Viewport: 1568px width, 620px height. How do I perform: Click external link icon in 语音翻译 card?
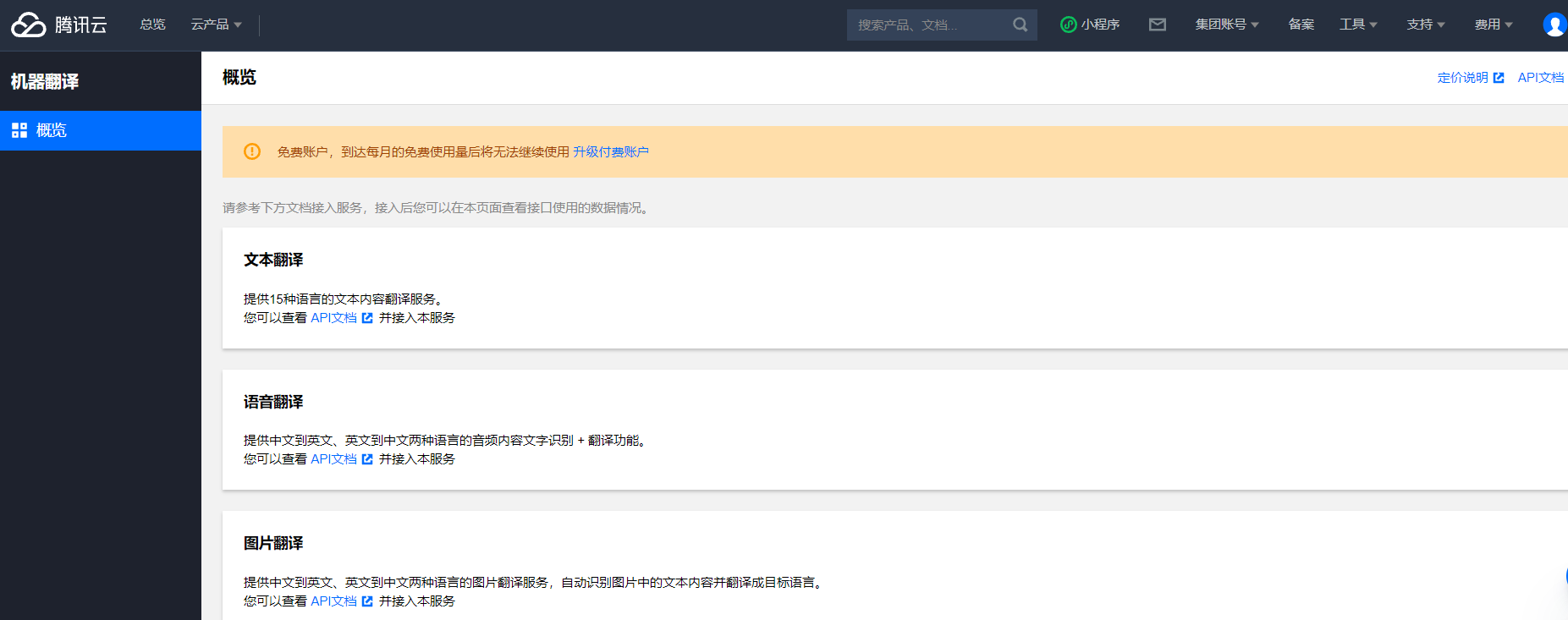(x=367, y=459)
